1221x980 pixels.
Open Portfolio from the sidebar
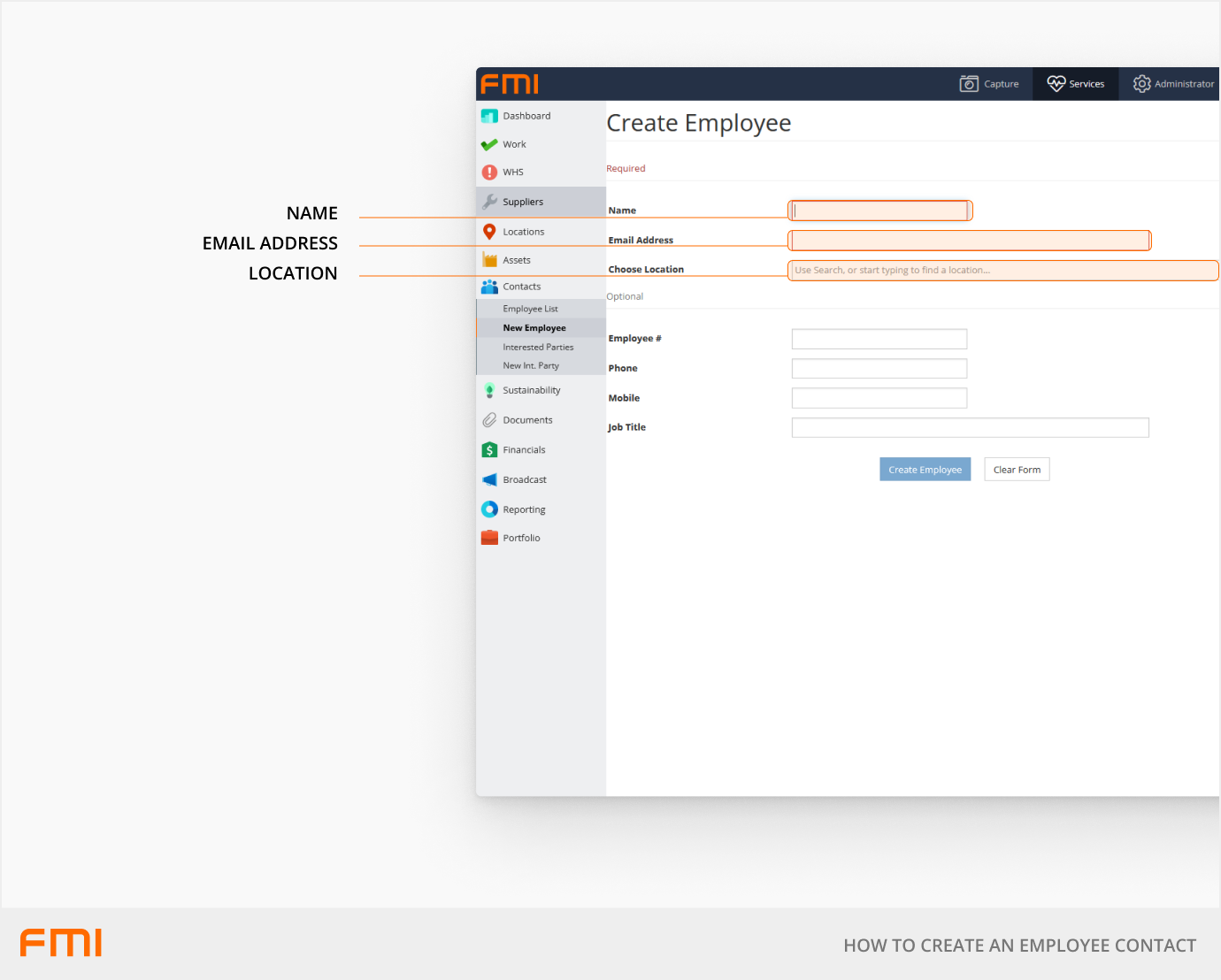click(x=520, y=538)
